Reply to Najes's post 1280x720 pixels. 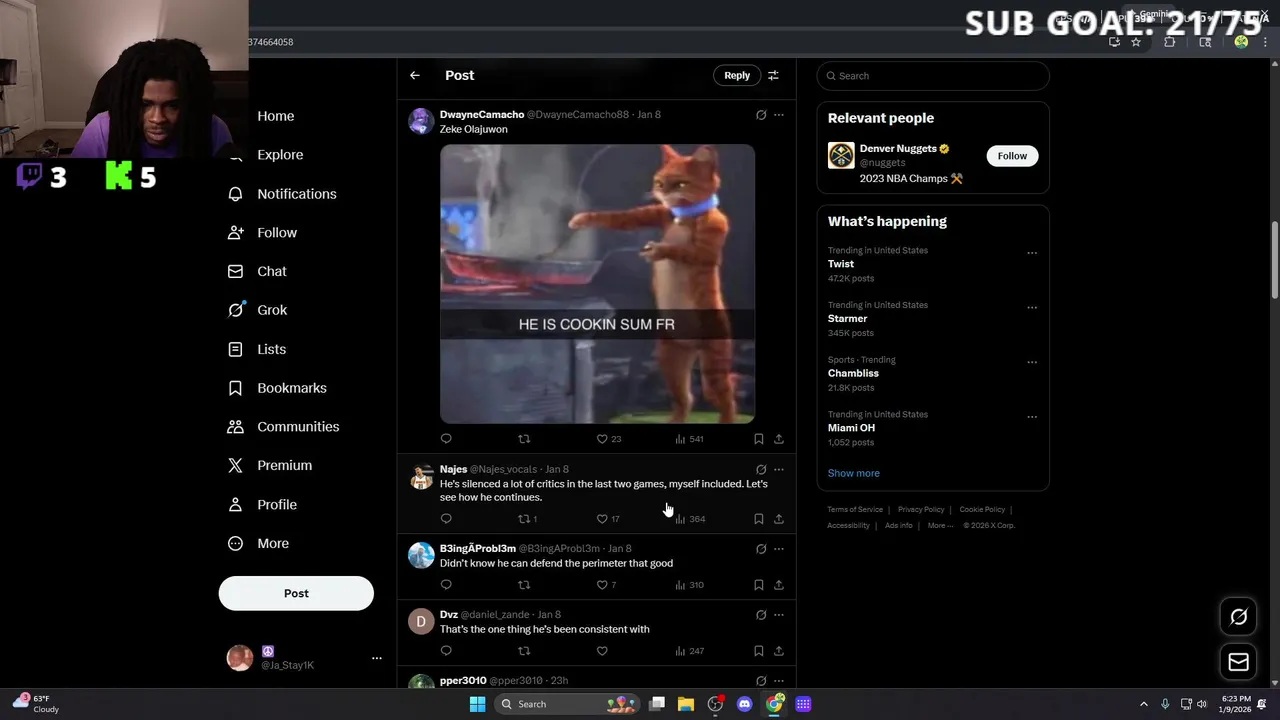coord(446,519)
